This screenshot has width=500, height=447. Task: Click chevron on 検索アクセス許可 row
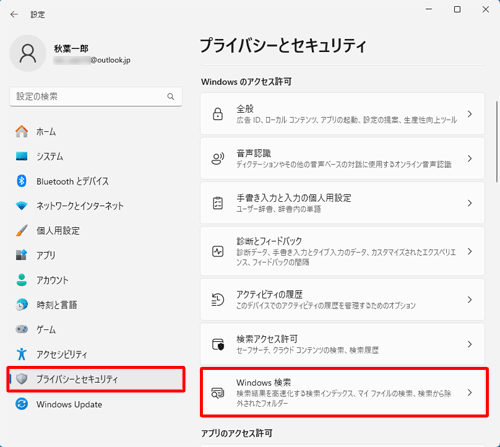[470, 344]
